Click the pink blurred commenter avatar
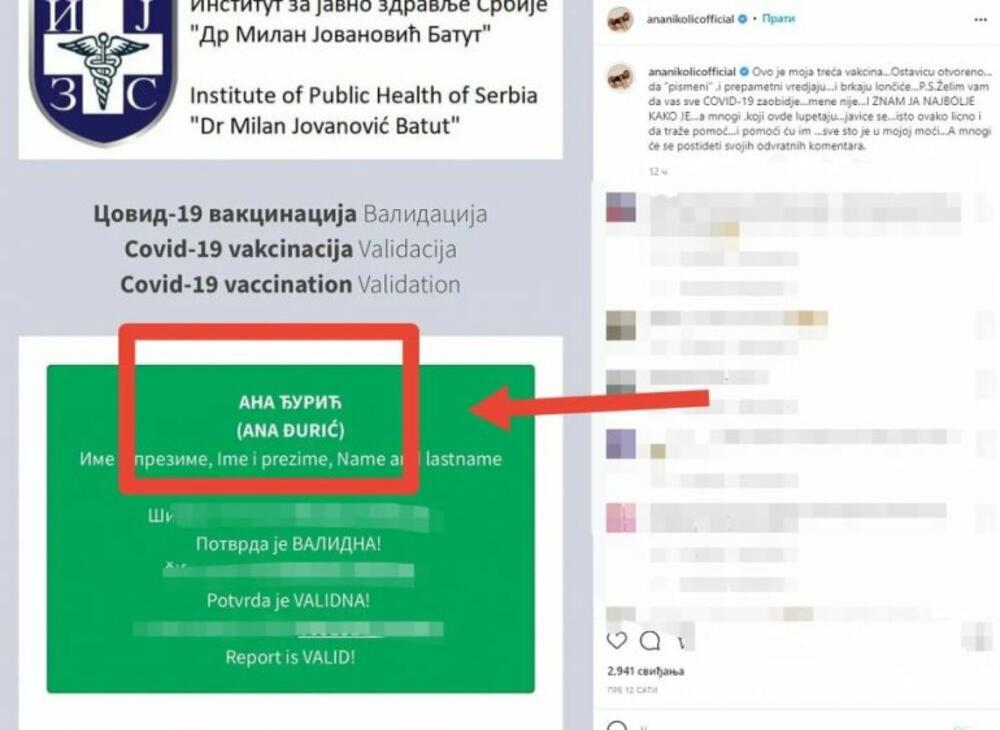The width and height of the screenshot is (1000, 730). coord(621,518)
